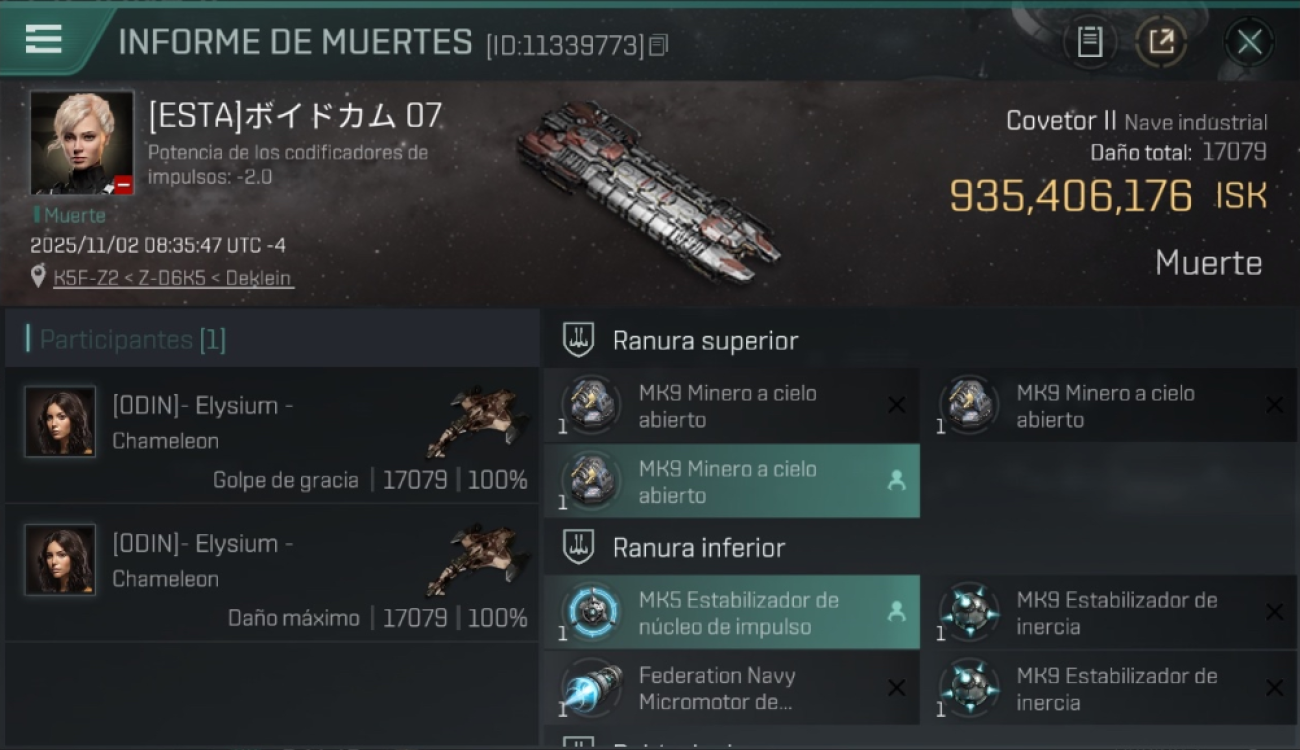Click the victim pilot portrait
The width and height of the screenshot is (1300, 750).
(x=81, y=143)
